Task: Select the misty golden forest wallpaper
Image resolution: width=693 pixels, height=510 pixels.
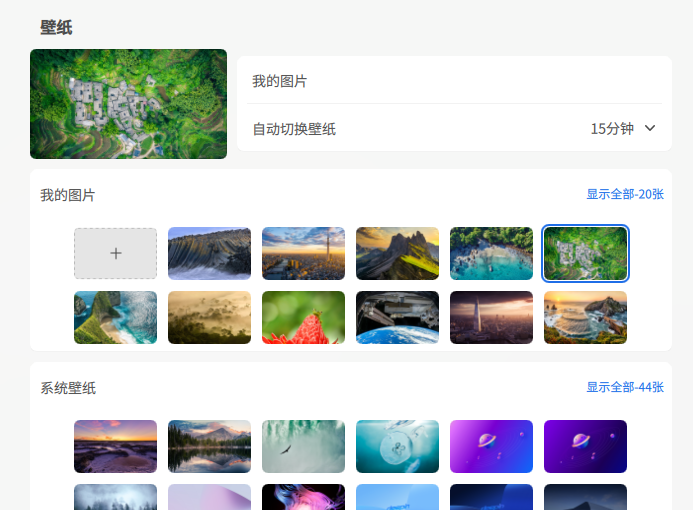Action: (x=209, y=317)
